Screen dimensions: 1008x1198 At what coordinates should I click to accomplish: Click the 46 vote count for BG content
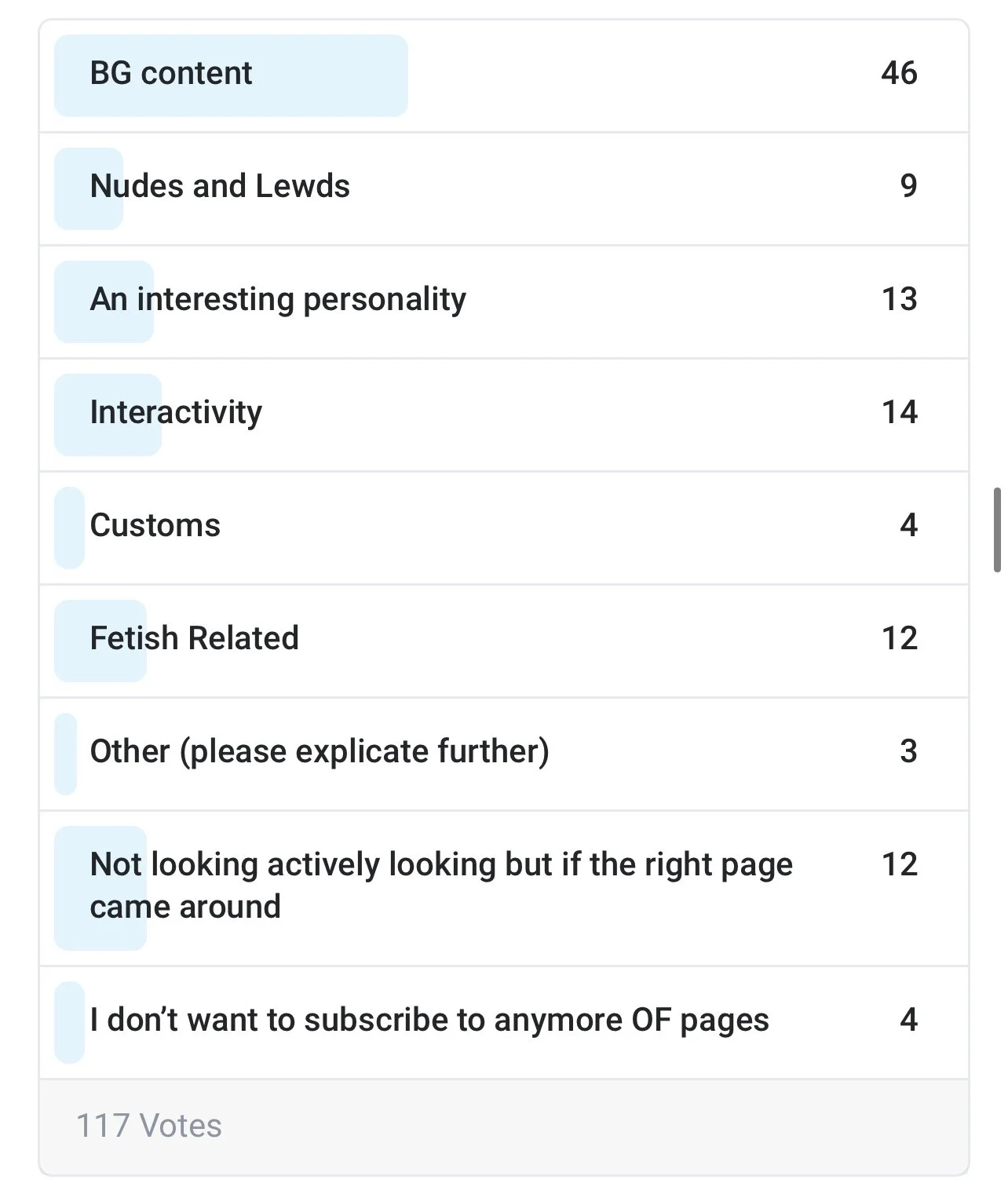899,73
